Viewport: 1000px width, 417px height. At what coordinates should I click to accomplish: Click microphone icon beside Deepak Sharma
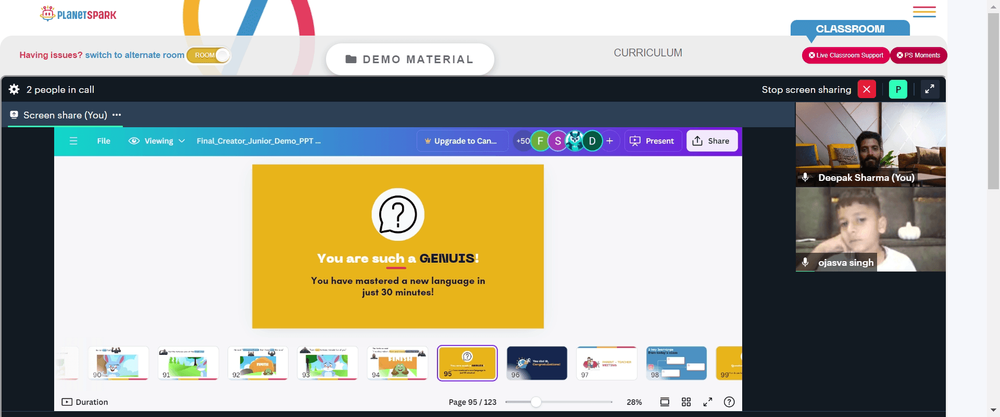pos(806,177)
